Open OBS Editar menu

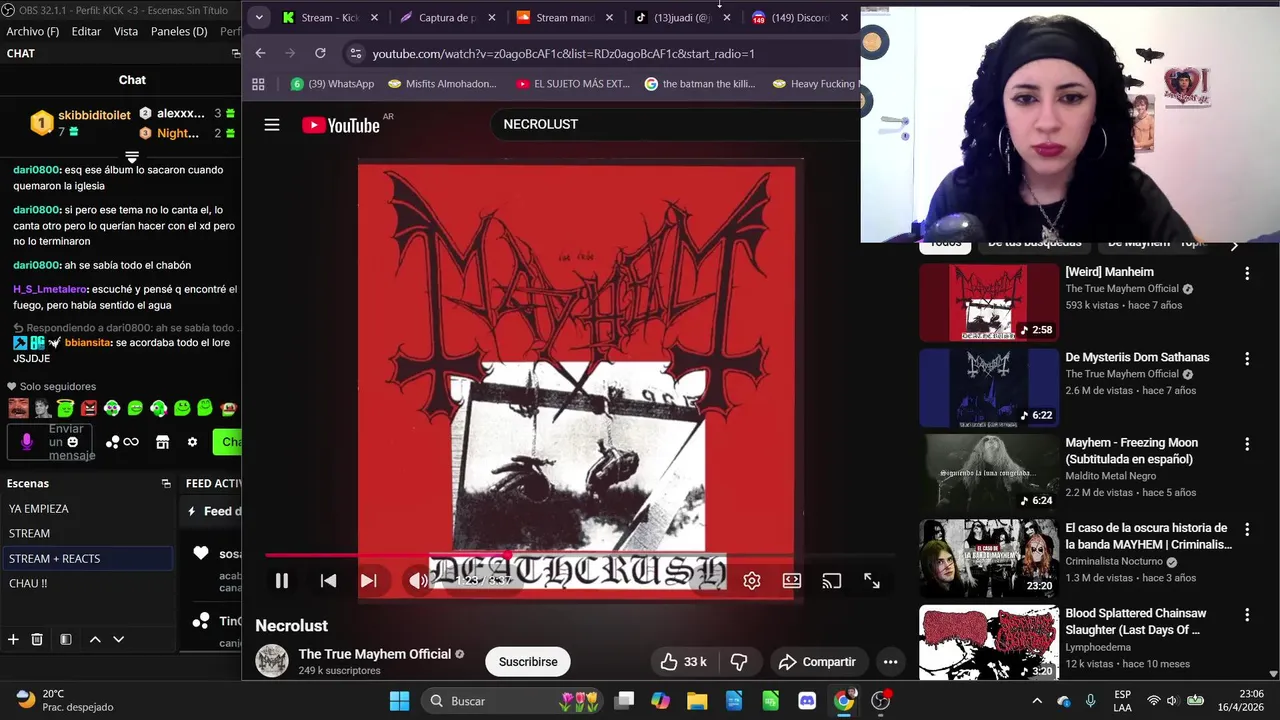(x=86, y=31)
